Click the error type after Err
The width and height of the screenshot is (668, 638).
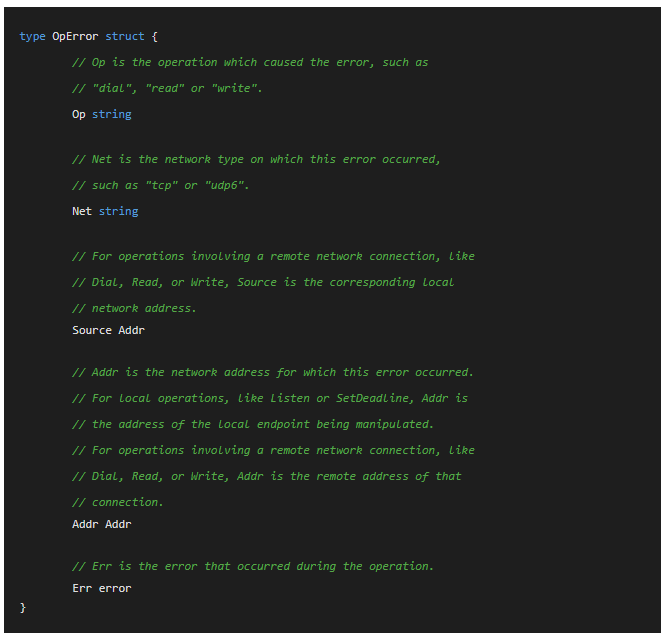coord(115,588)
